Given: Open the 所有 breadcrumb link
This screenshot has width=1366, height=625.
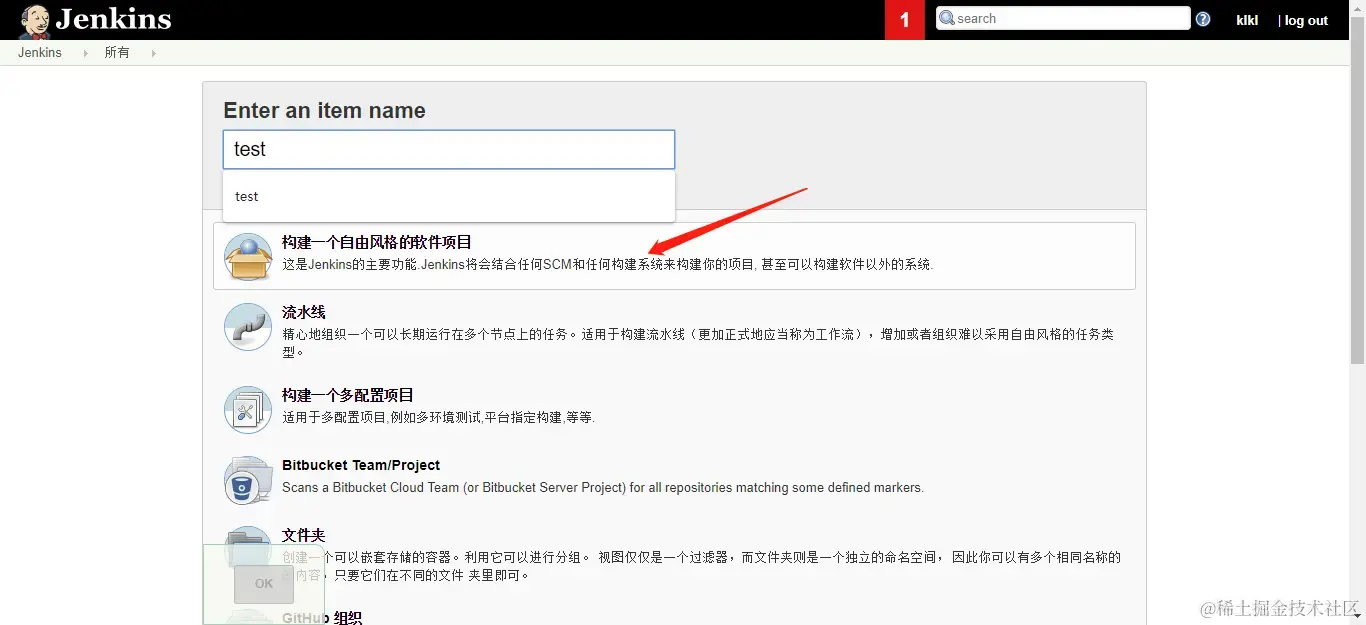Looking at the screenshot, I should click(117, 53).
